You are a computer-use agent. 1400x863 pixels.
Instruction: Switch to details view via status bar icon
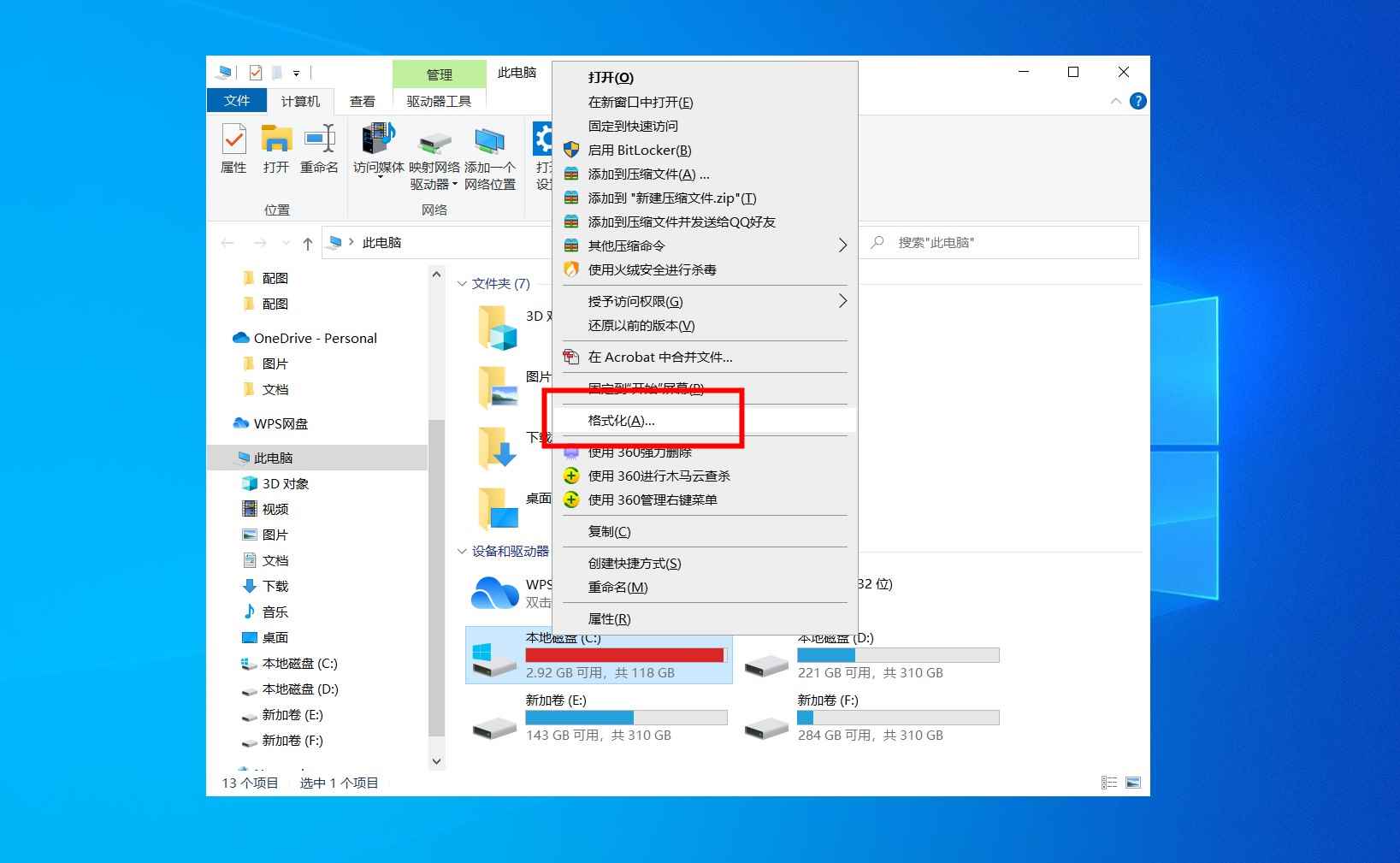(1109, 782)
